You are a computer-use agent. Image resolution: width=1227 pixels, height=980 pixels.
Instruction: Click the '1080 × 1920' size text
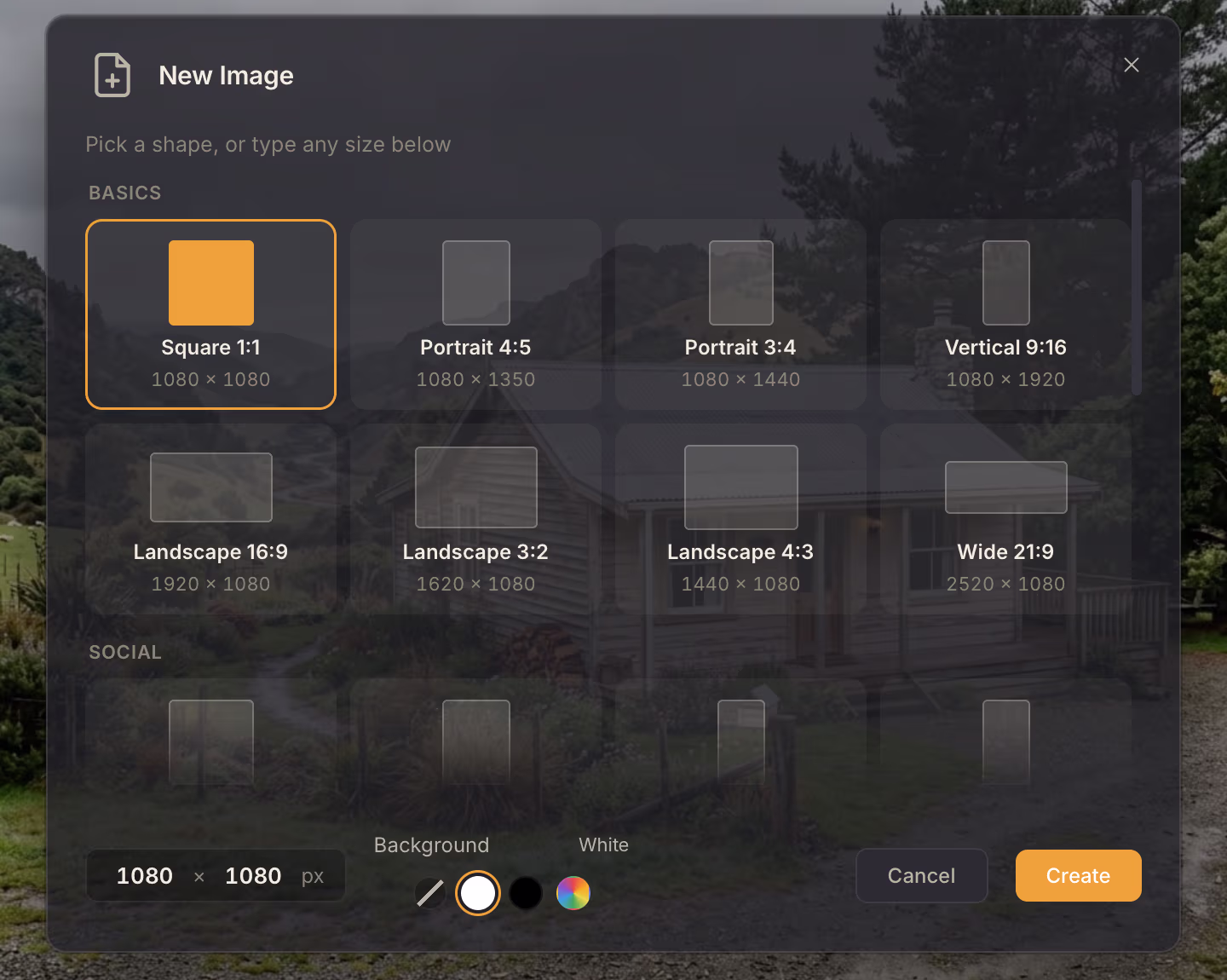tap(1005, 379)
